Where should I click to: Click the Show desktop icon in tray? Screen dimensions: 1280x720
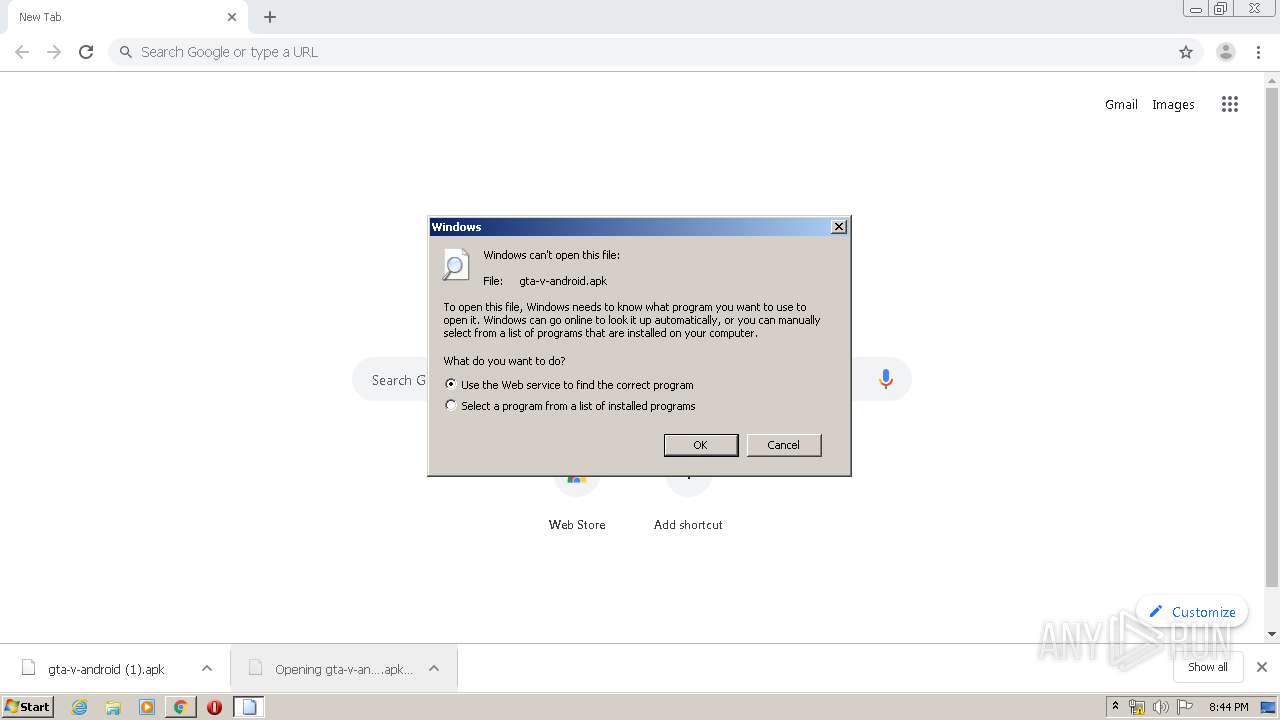[1269, 707]
